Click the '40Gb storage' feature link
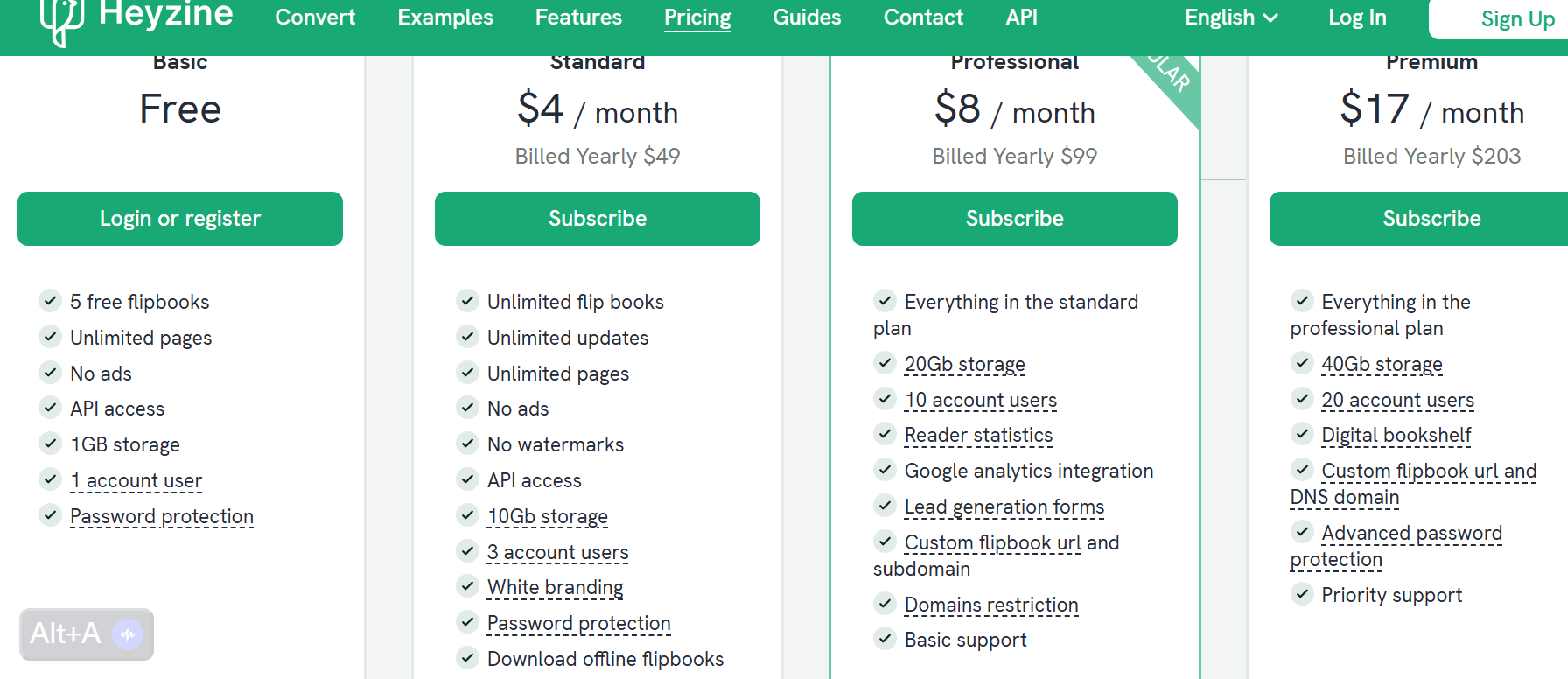The height and width of the screenshot is (679, 1568). [1382, 364]
